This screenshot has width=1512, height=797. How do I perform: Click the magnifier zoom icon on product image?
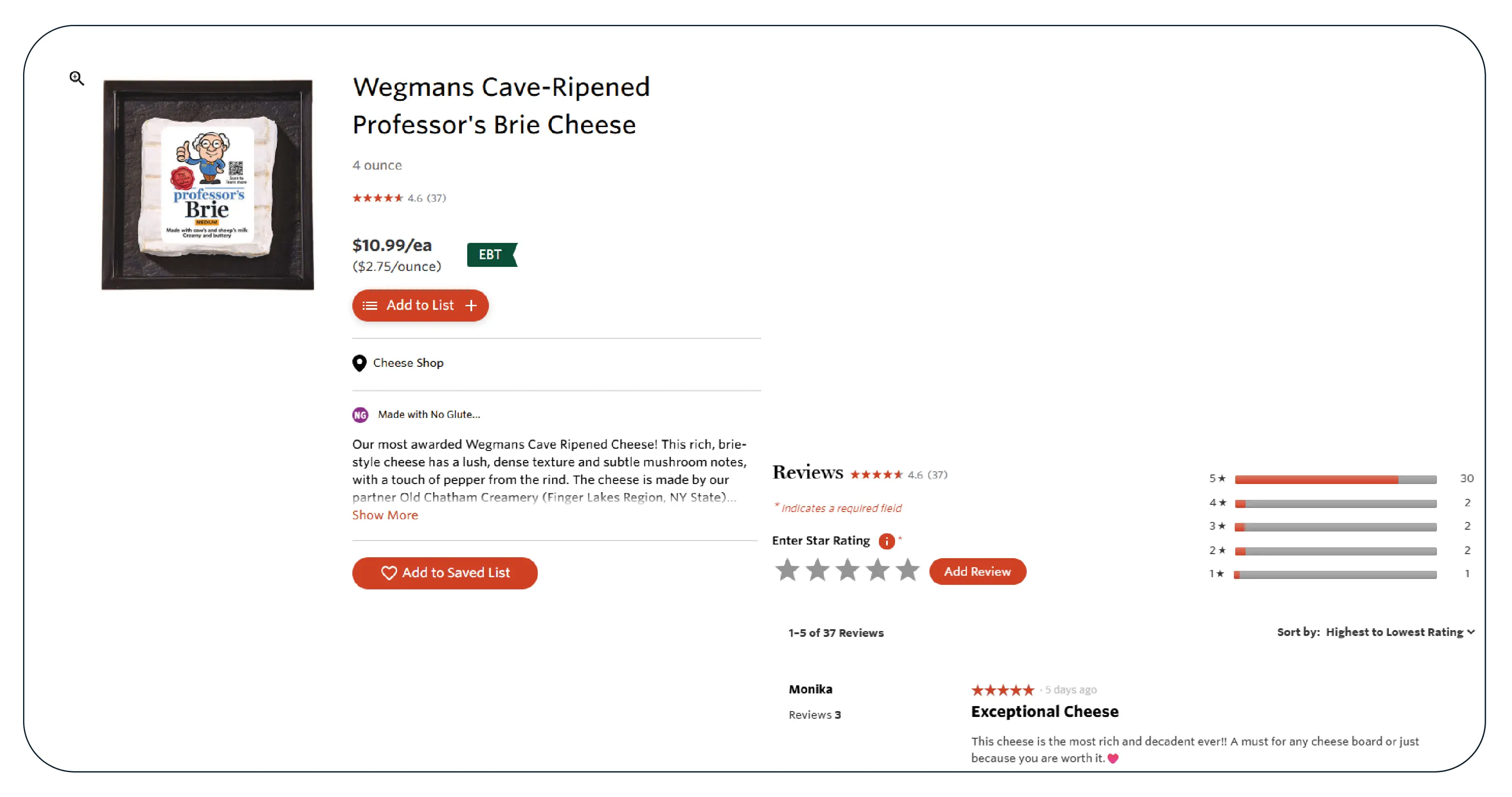[x=76, y=78]
